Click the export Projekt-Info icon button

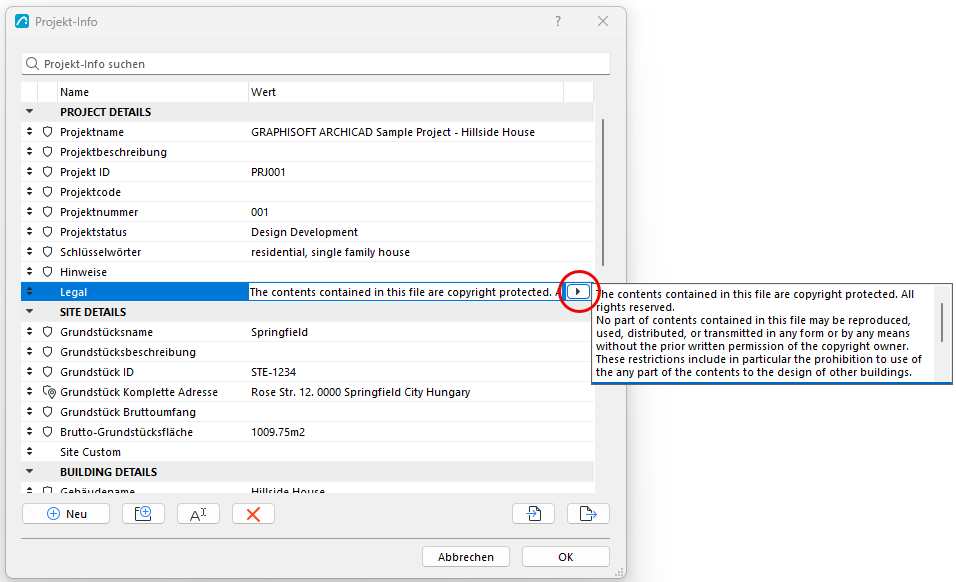tap(588, 514)
